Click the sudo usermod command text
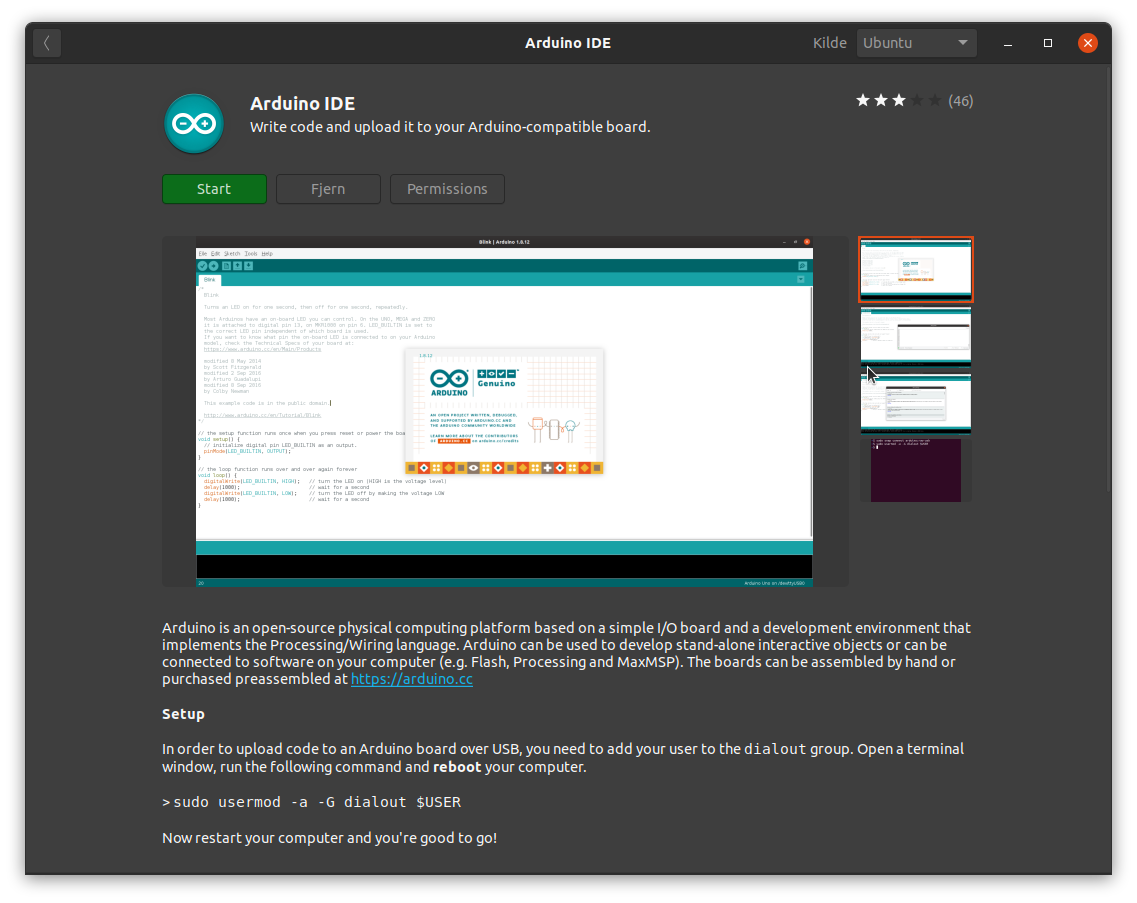Viewport: 1137px width, 903px height. click(x=317, y=802)
